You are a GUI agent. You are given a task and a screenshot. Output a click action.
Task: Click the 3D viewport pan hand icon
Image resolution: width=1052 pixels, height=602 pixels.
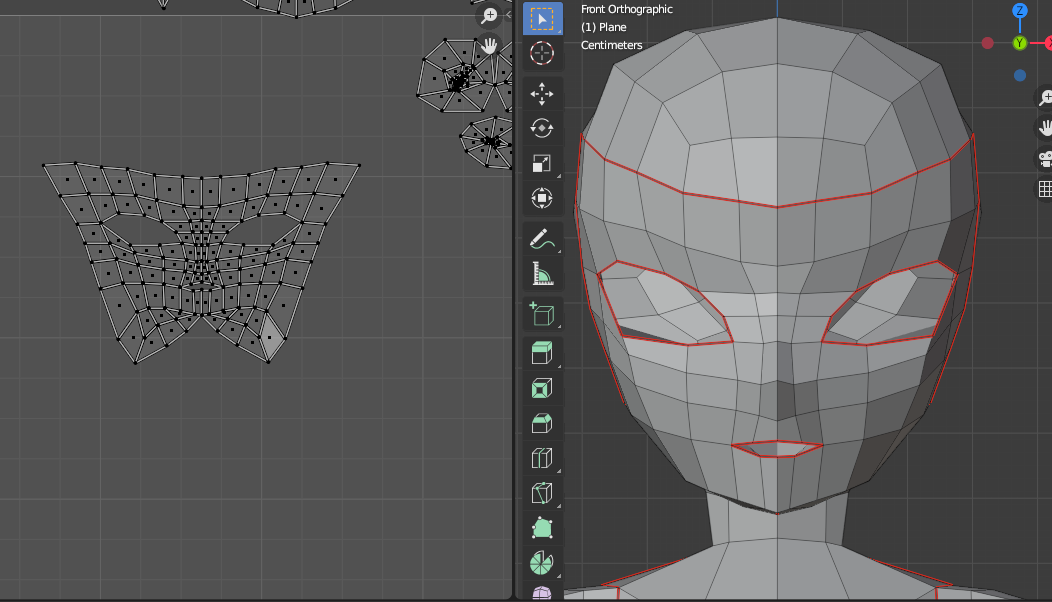(x=1045, y=128)
